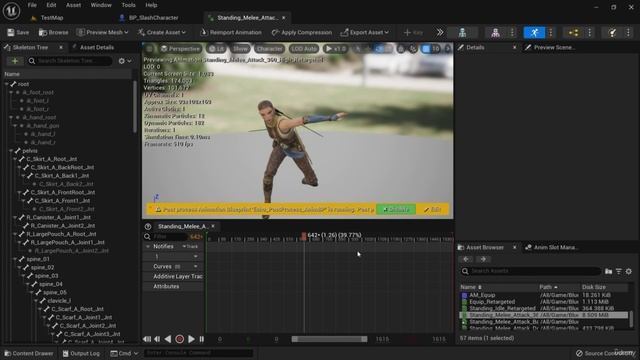Disable the post process animation blueprint
Screen dimensions: 640x360
396,209
